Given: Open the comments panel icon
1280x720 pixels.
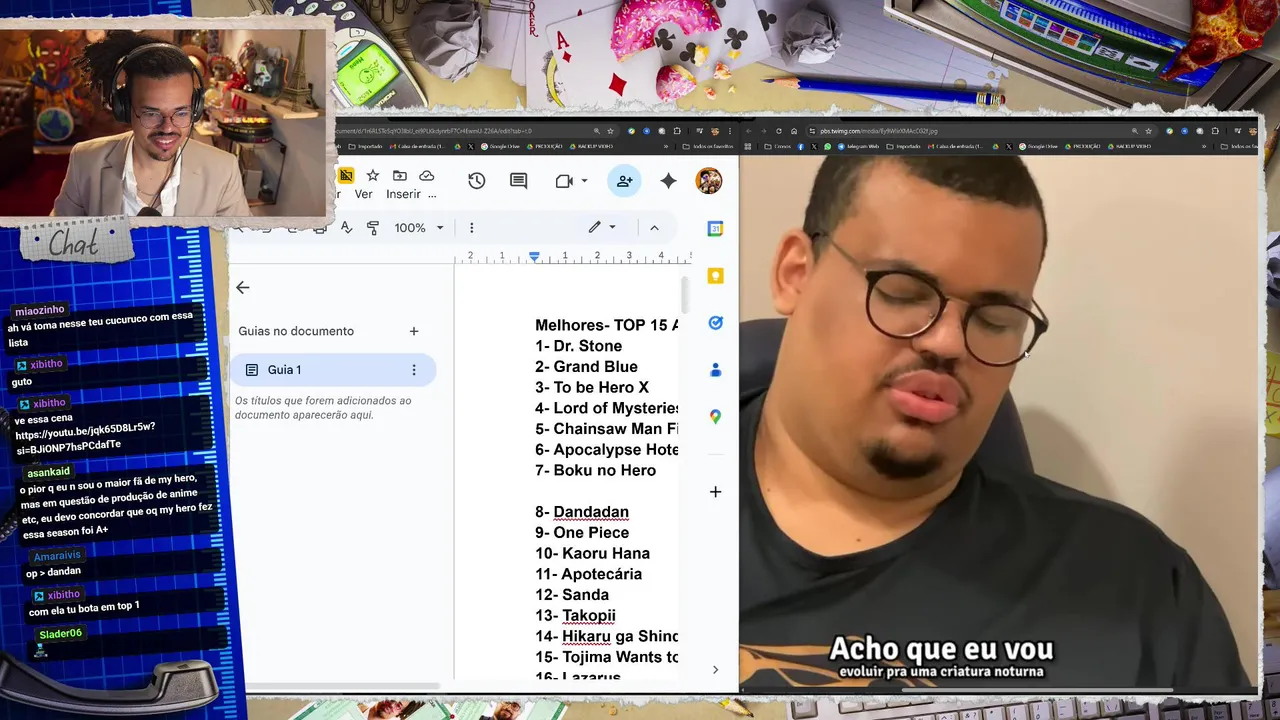Looking at the screenshot, I should click(518, 181).
